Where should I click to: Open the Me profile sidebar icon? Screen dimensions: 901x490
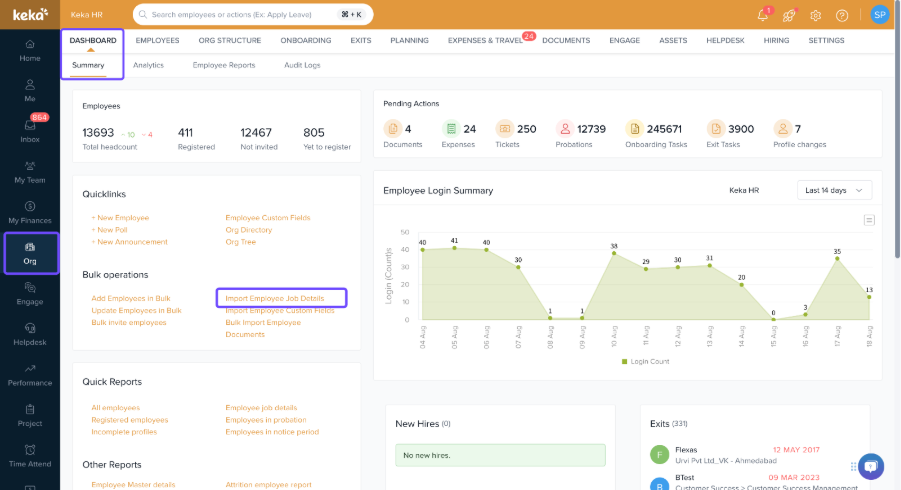[x=30, y=91]
